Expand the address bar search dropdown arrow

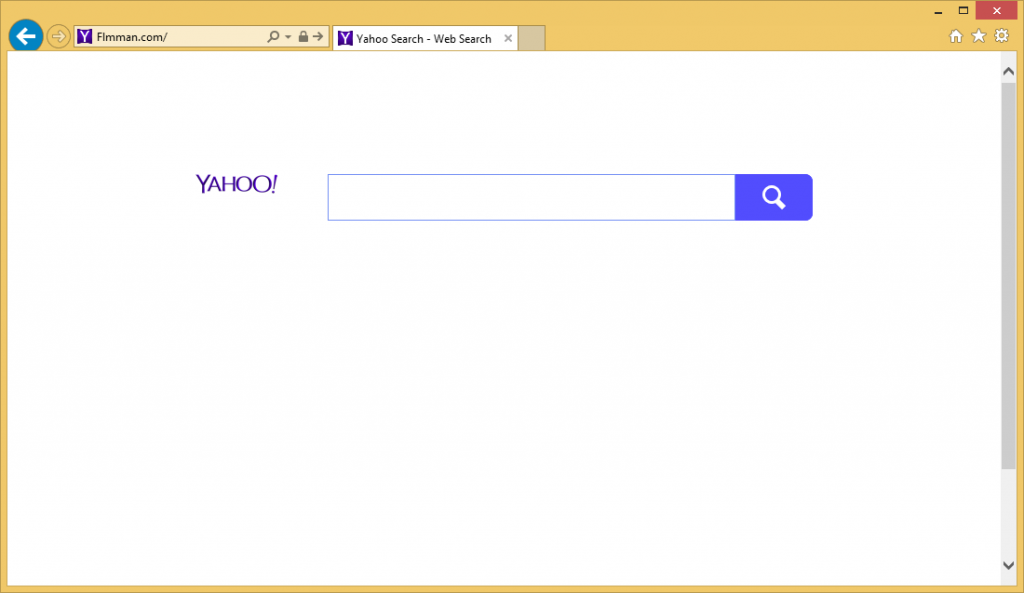click(288, 37)
